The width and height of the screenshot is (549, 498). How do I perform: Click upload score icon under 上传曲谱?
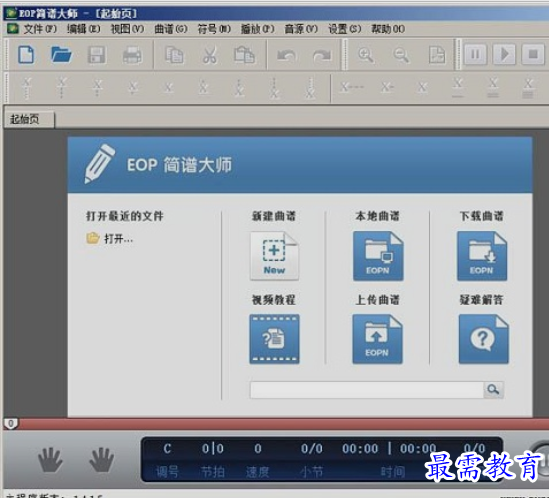(x=377, y=339)
